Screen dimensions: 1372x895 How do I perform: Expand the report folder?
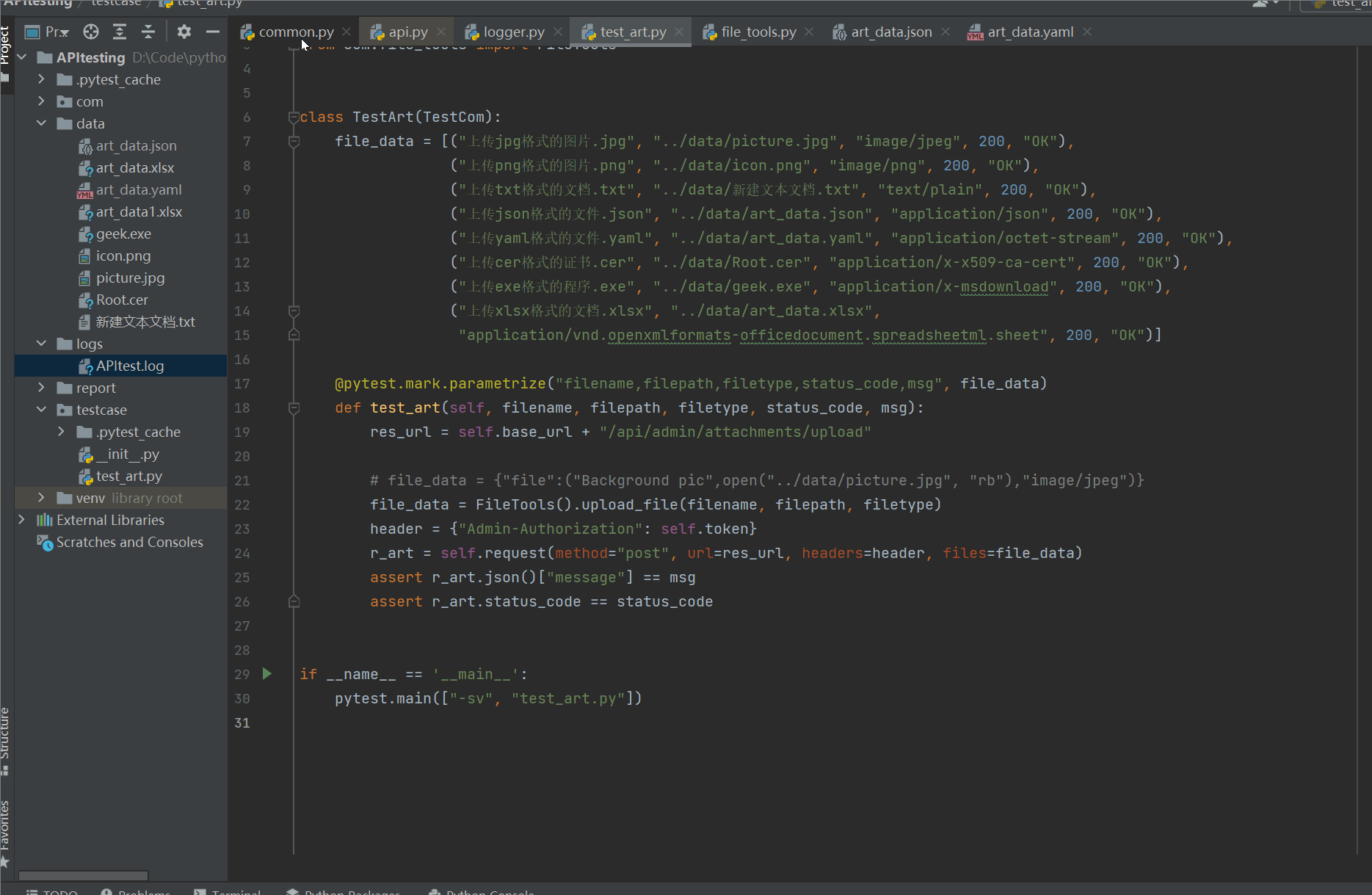click(42, 388)
